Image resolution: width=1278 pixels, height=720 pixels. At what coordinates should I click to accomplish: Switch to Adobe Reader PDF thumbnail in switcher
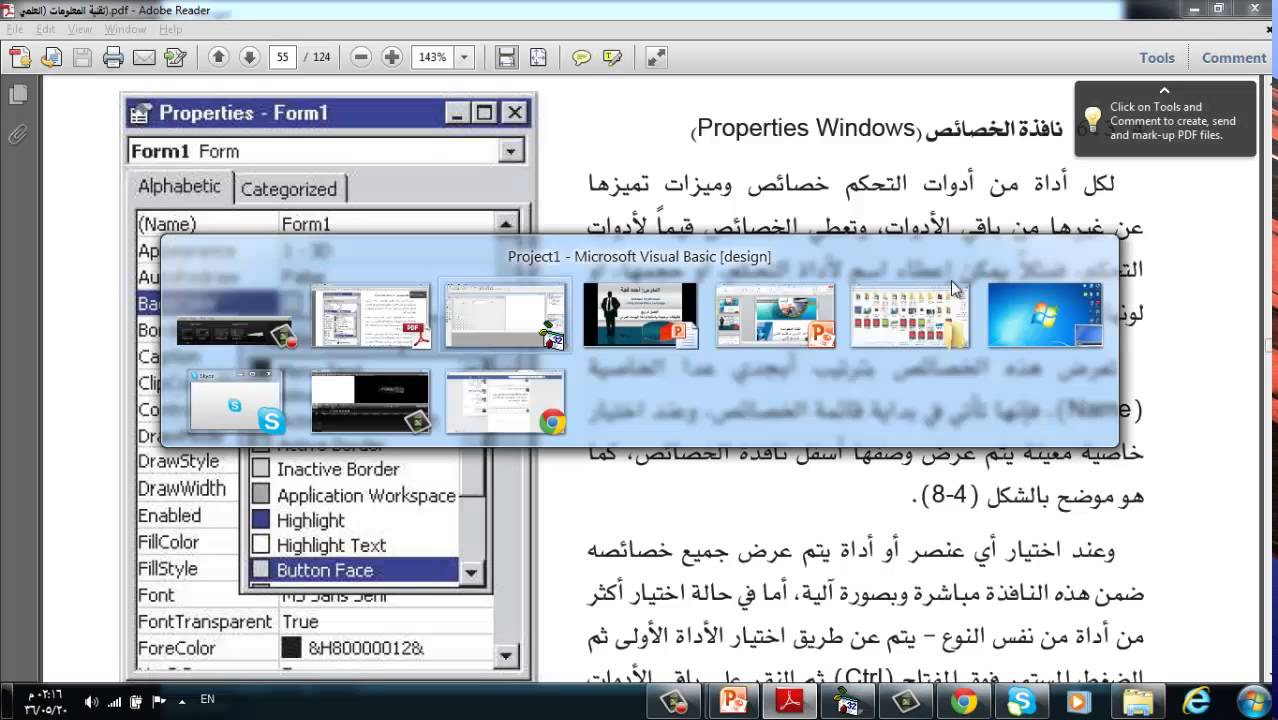click(372, 317)
